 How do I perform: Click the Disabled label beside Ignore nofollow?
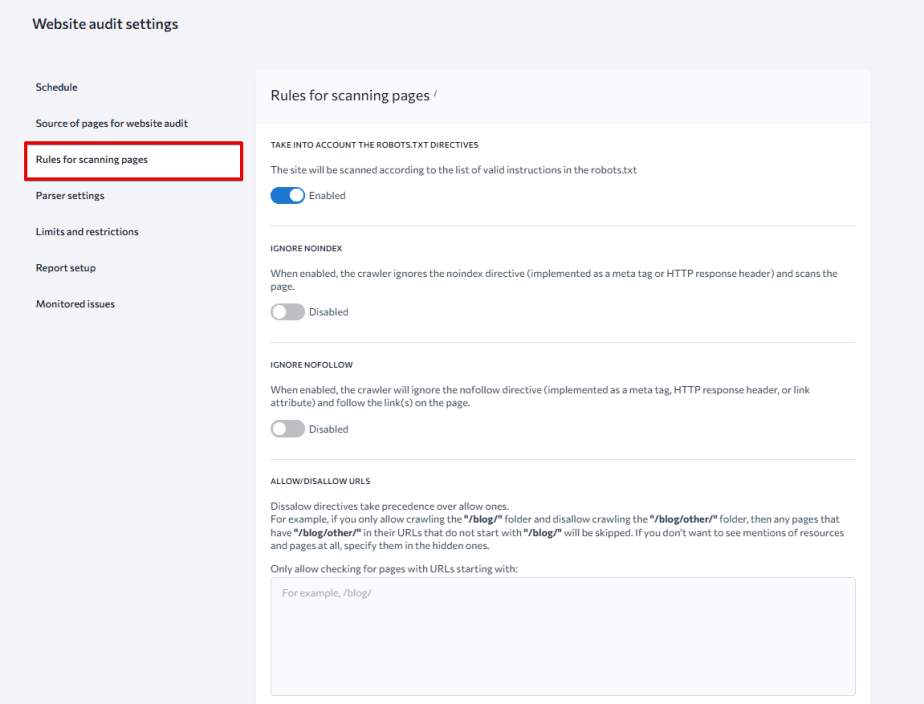pyautogui.click(x=328, y=428)
